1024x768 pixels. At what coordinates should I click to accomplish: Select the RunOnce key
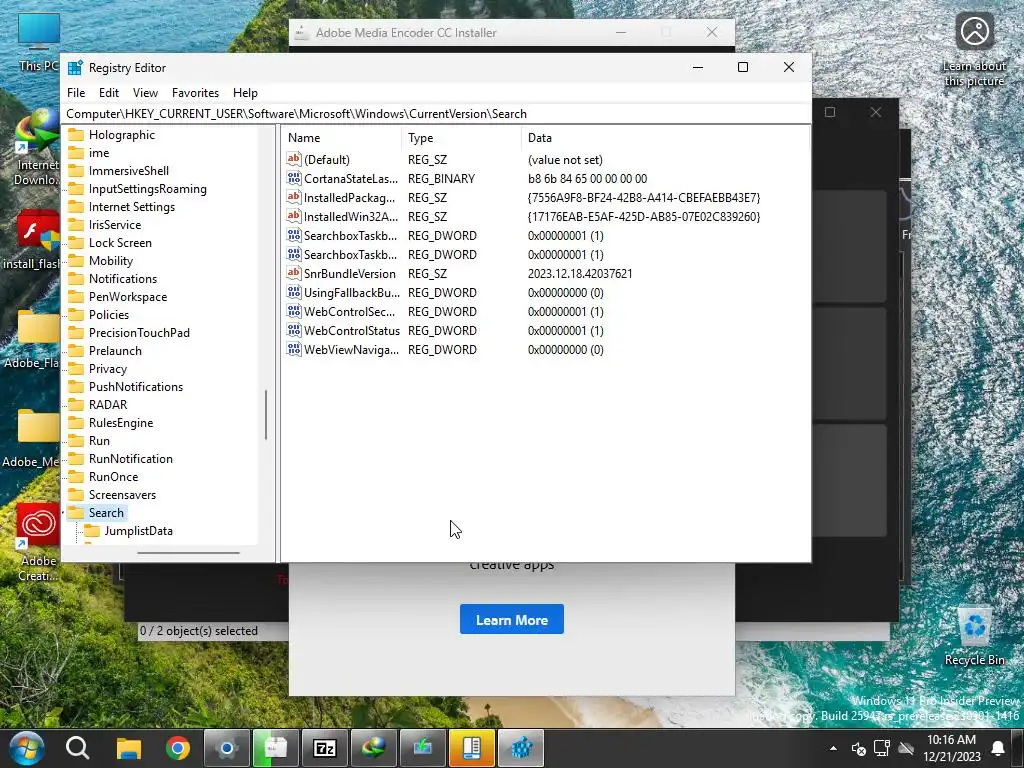coord(114,477)
